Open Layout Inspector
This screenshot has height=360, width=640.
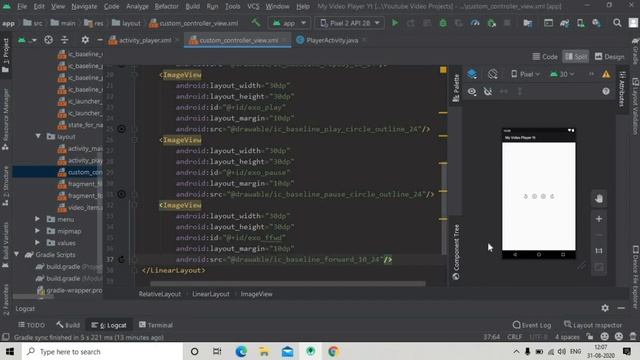pos(593,325)
